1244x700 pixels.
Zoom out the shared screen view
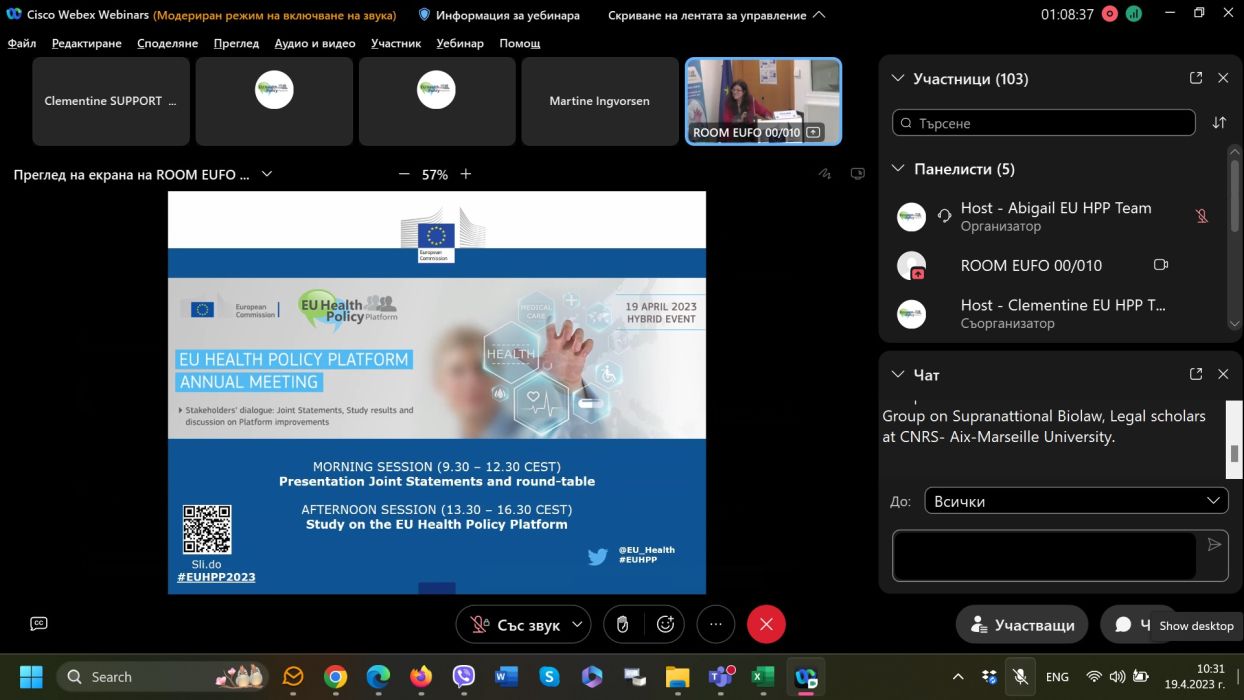(x=404, y=174)
